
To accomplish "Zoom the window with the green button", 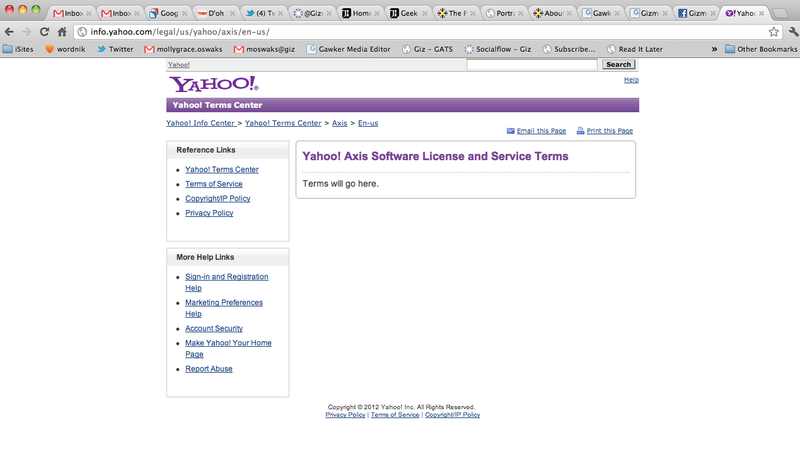I will (x=36, y=9).
